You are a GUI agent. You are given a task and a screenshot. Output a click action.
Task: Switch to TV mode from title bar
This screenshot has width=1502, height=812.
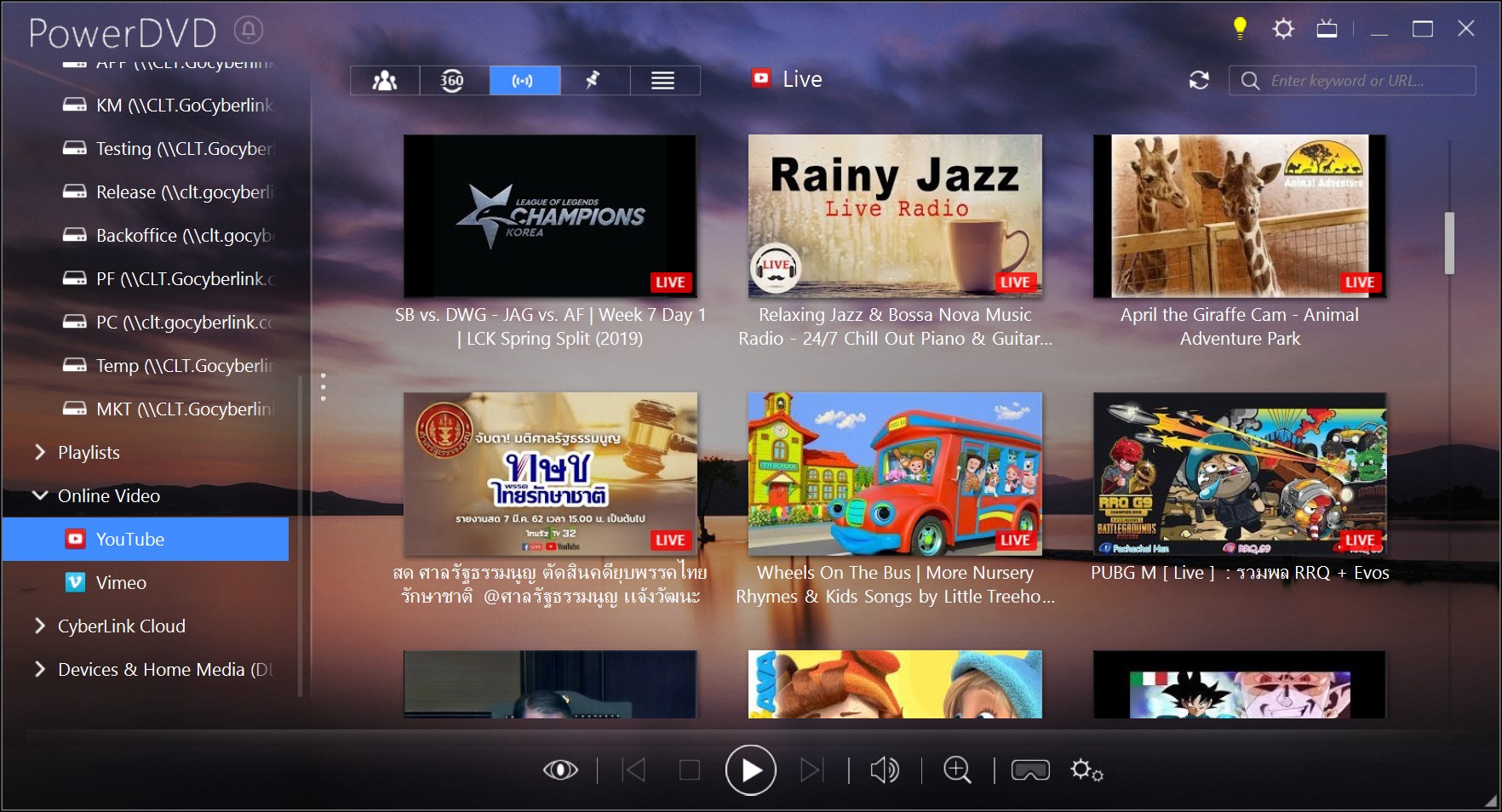[x=1327, y=28]
